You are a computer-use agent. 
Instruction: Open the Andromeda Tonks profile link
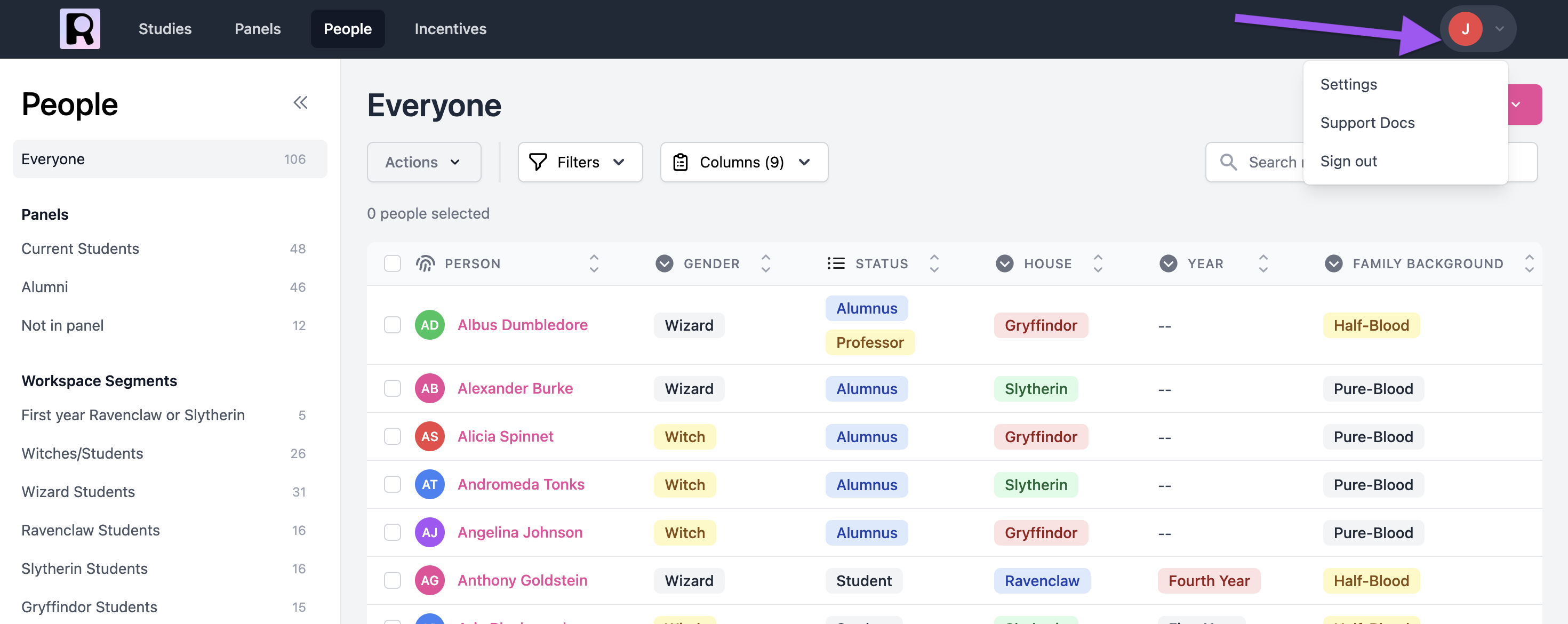point(521,484)
